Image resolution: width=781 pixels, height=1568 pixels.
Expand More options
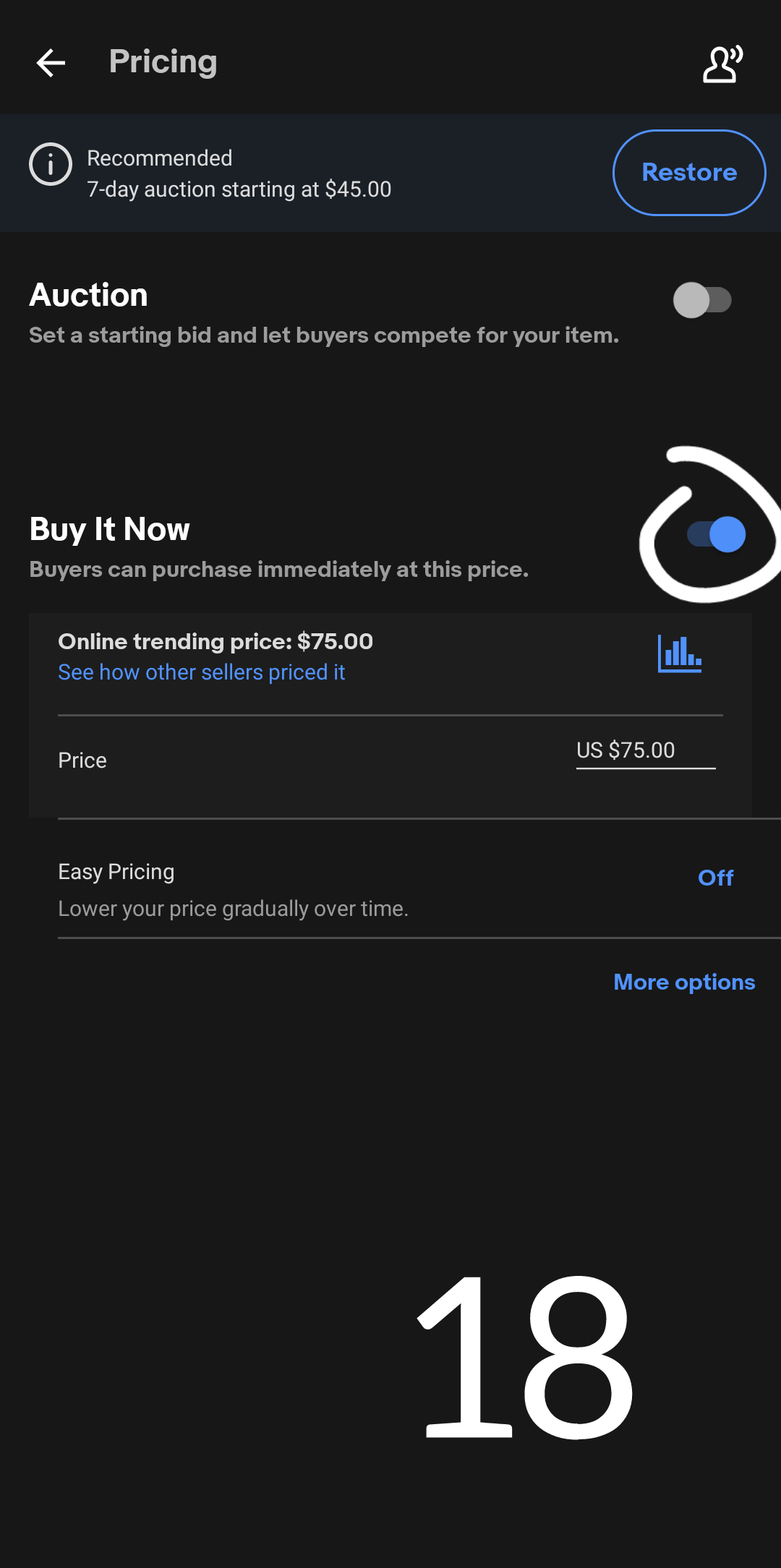[x=684, y=982]
